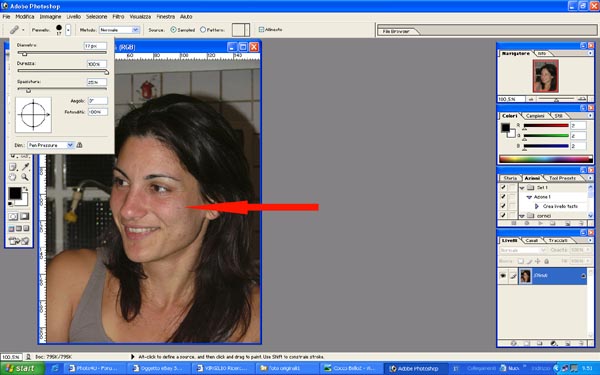Click the swap foreground/background colors arrow
Screen dimensions: 600x375
(26, 189)
